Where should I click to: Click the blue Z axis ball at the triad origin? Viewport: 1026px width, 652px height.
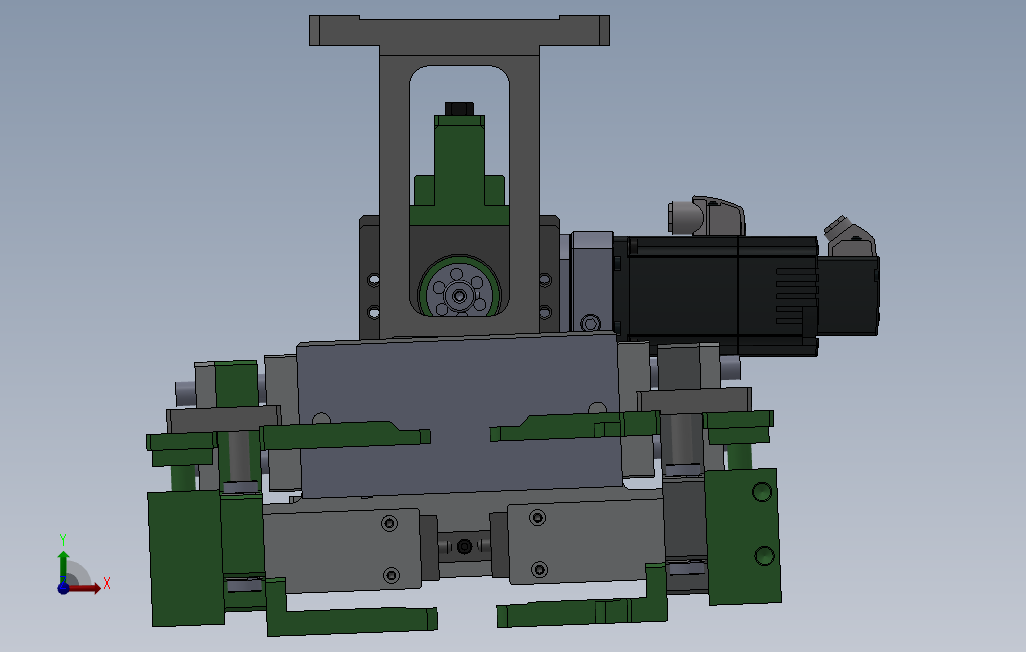pyautogui.click(x=63, y=588)
